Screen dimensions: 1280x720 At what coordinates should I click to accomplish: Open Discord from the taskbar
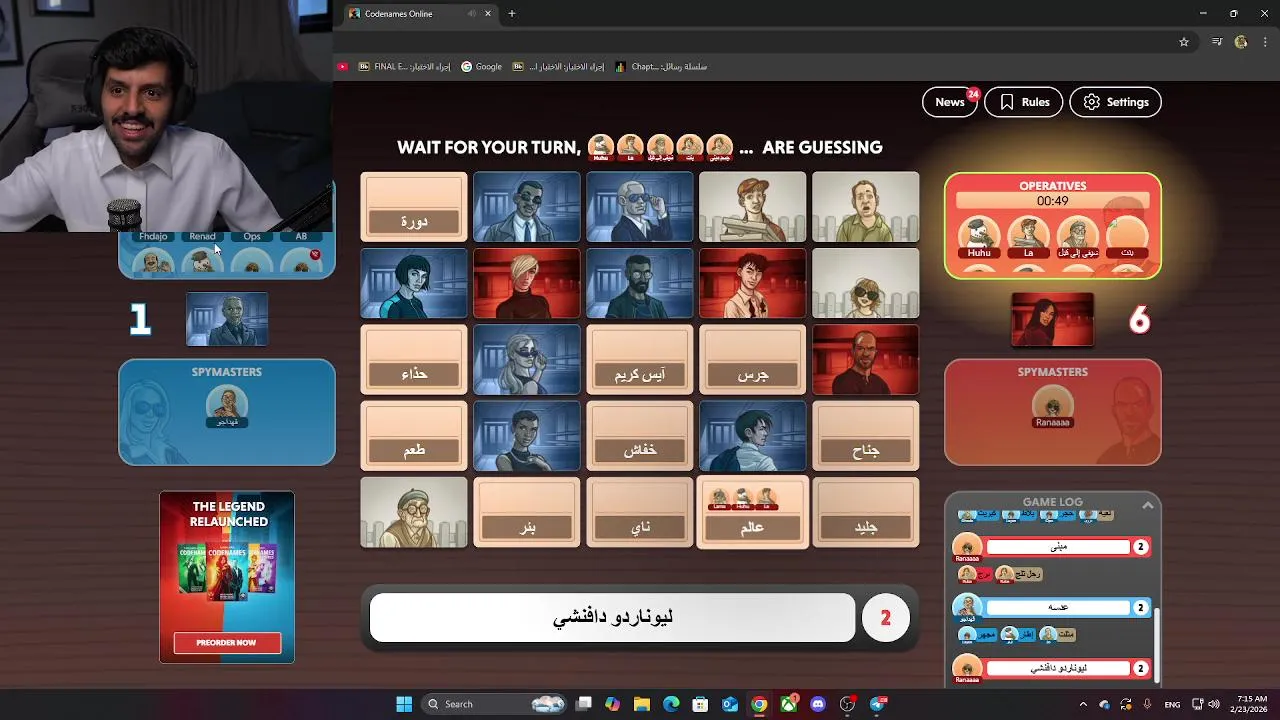pyautogui.click(x=818, y=704)
